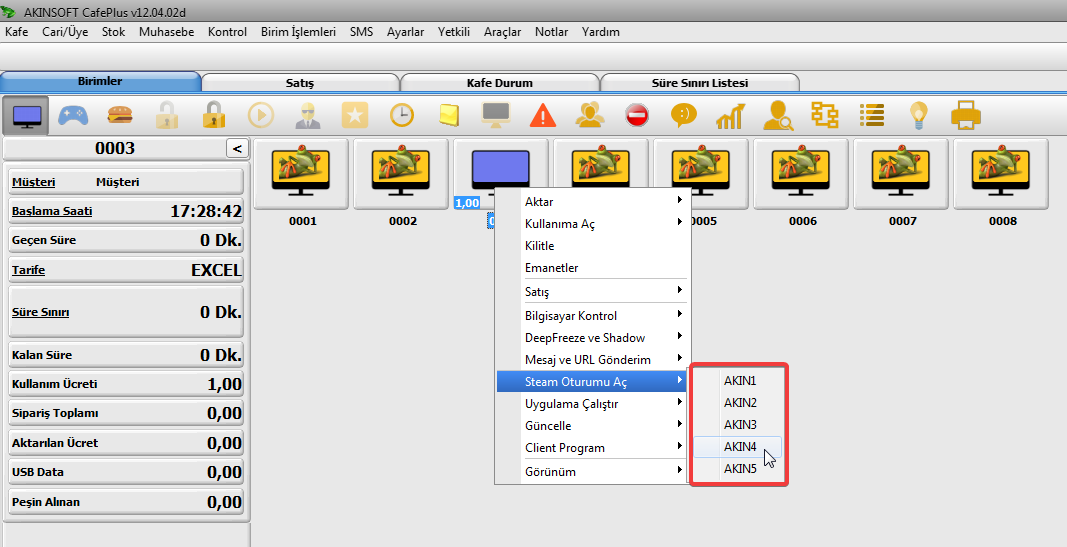Click the Süre Sınırı link

pos(40,312)
